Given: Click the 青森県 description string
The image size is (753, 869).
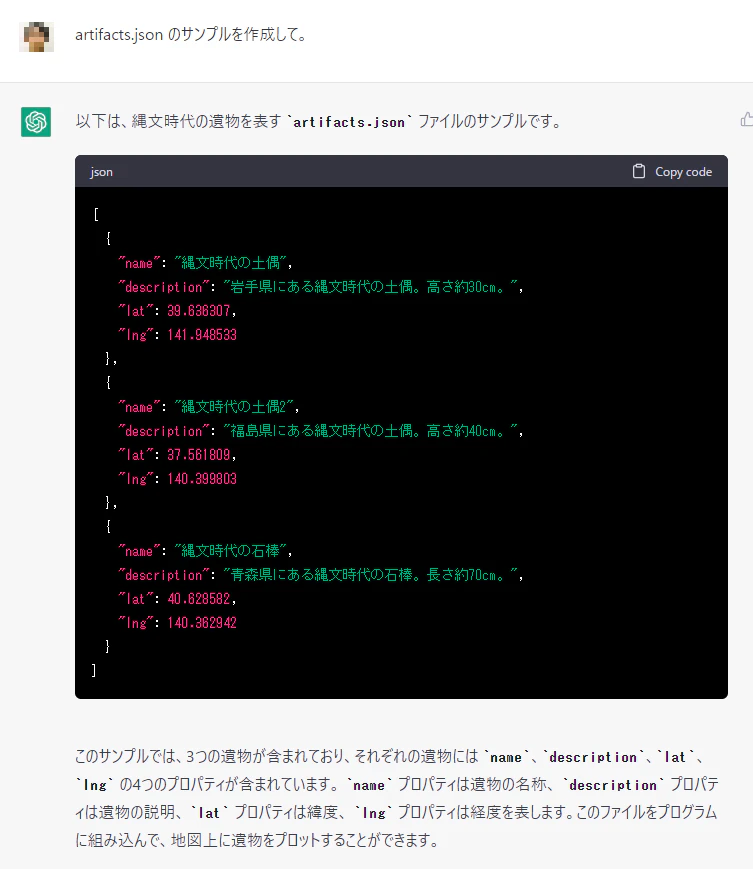Looking at the screenshot, I should [370, 575].
